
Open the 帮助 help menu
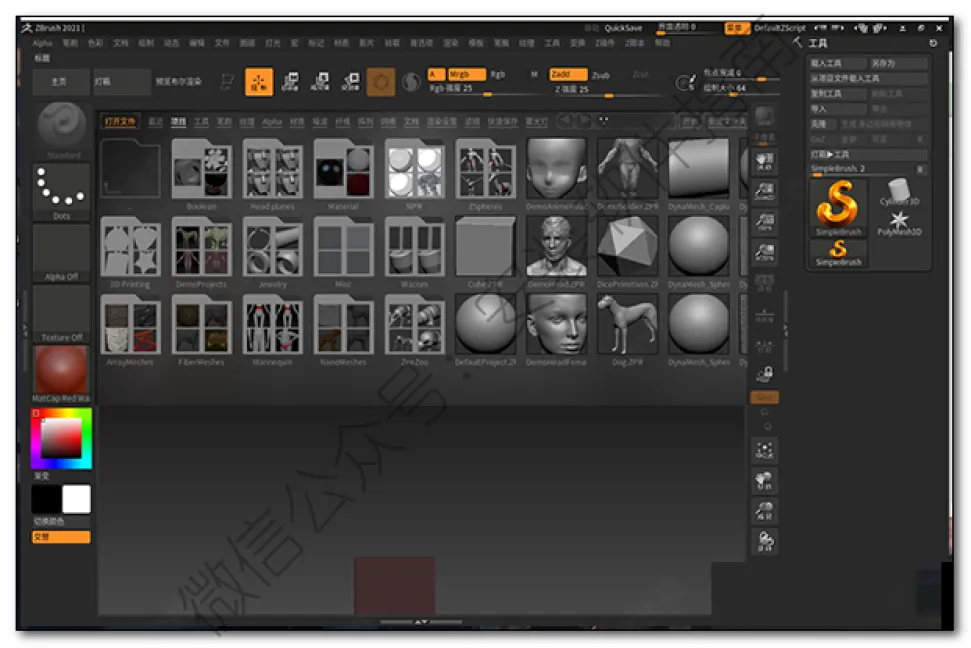(x=663, y=43)
